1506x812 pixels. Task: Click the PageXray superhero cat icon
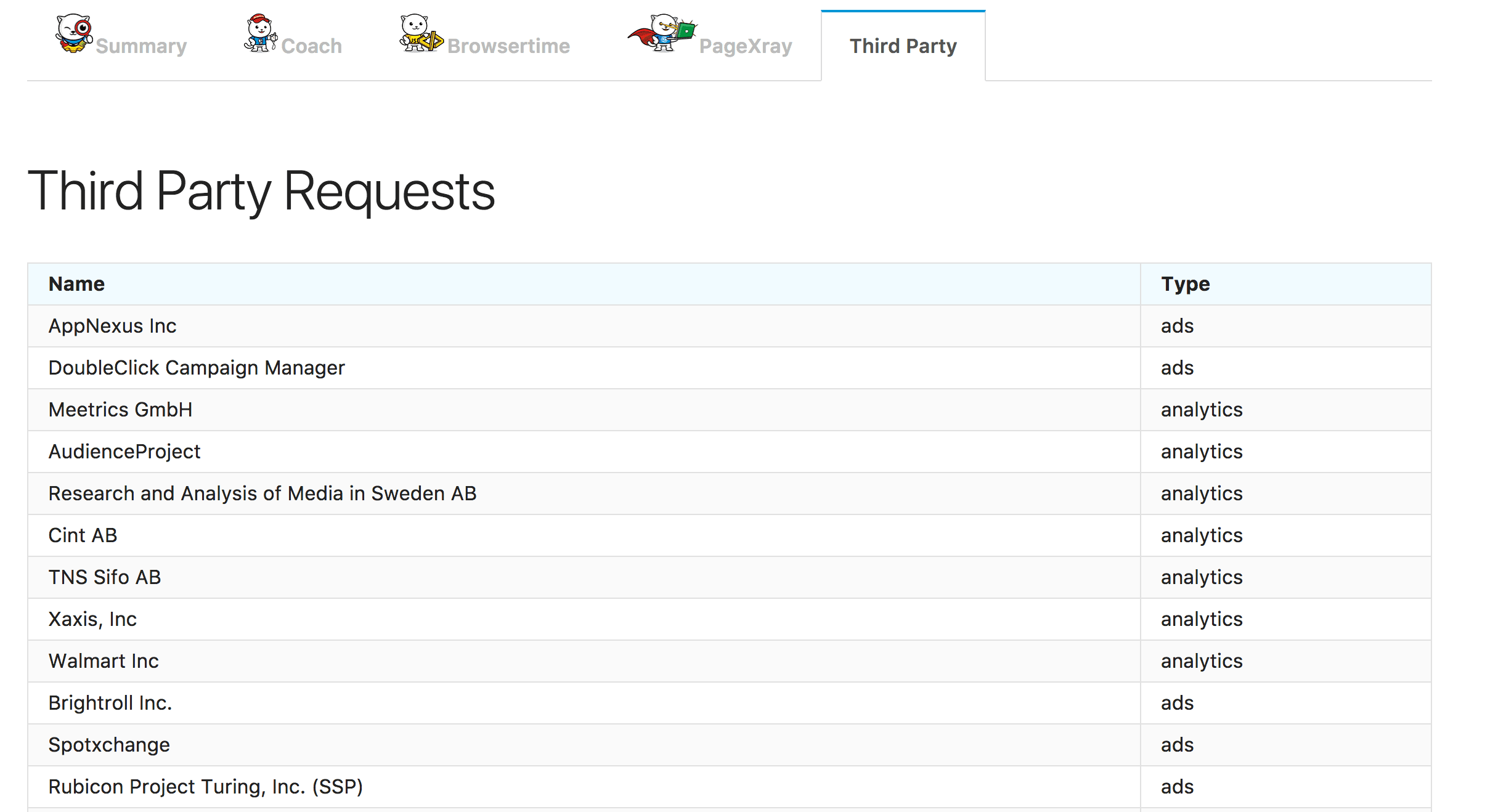coord(662,34)
